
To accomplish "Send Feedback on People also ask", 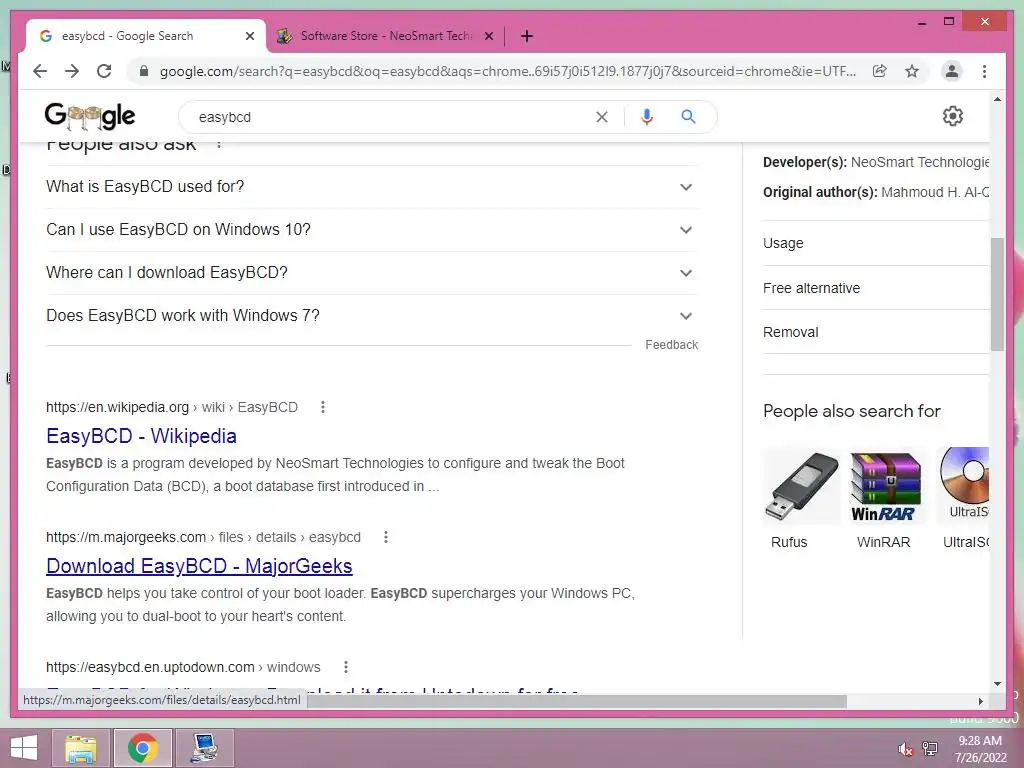I will 671,345.
